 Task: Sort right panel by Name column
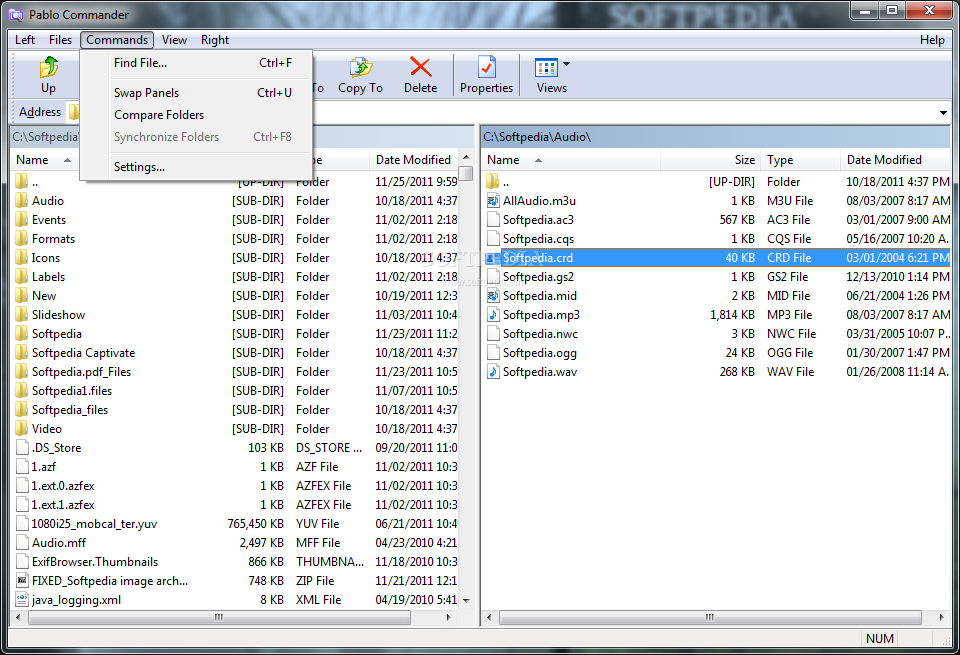pos(571,160)
